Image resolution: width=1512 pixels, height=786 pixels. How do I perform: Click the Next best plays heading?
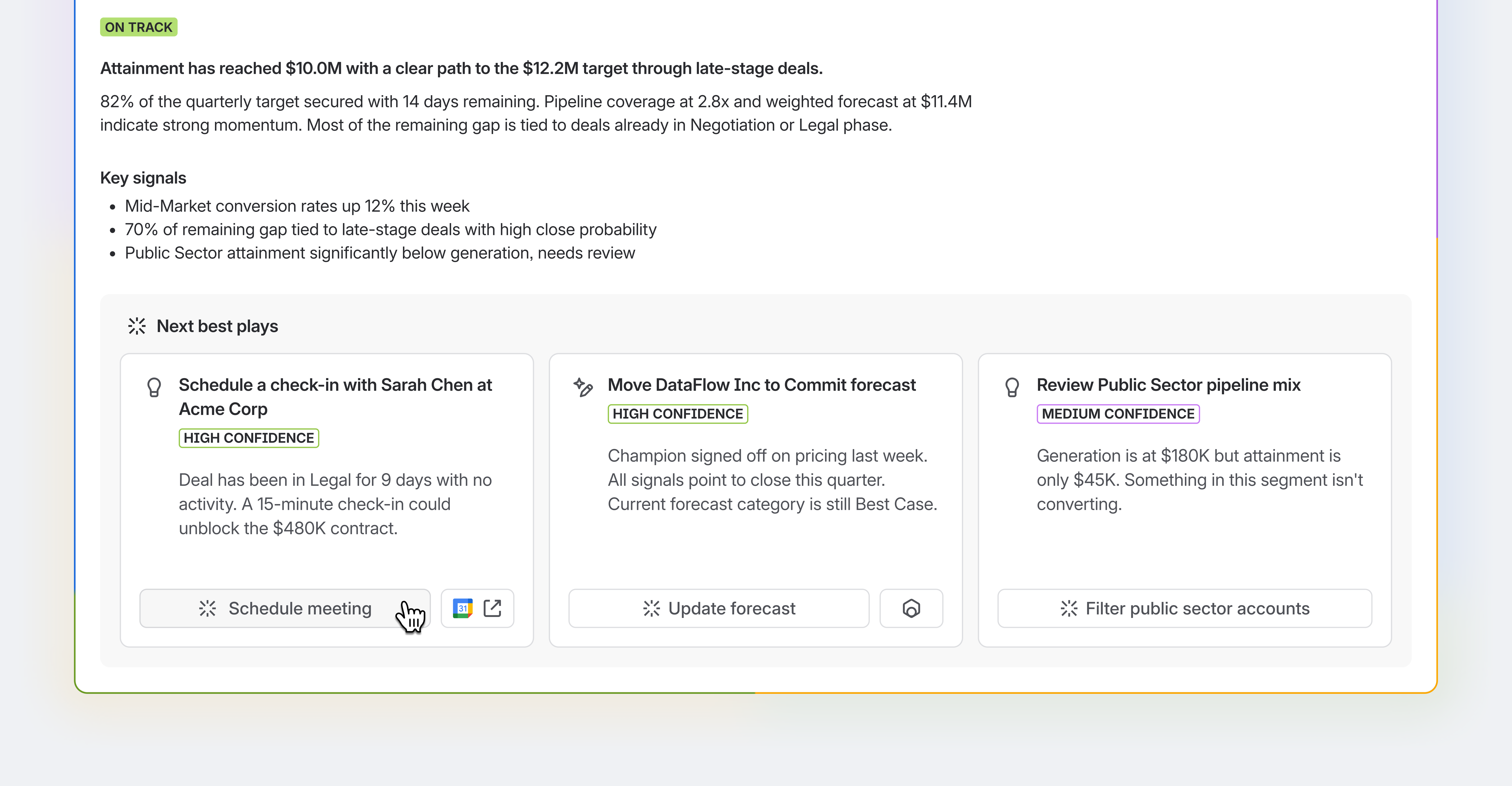point(217,326)
